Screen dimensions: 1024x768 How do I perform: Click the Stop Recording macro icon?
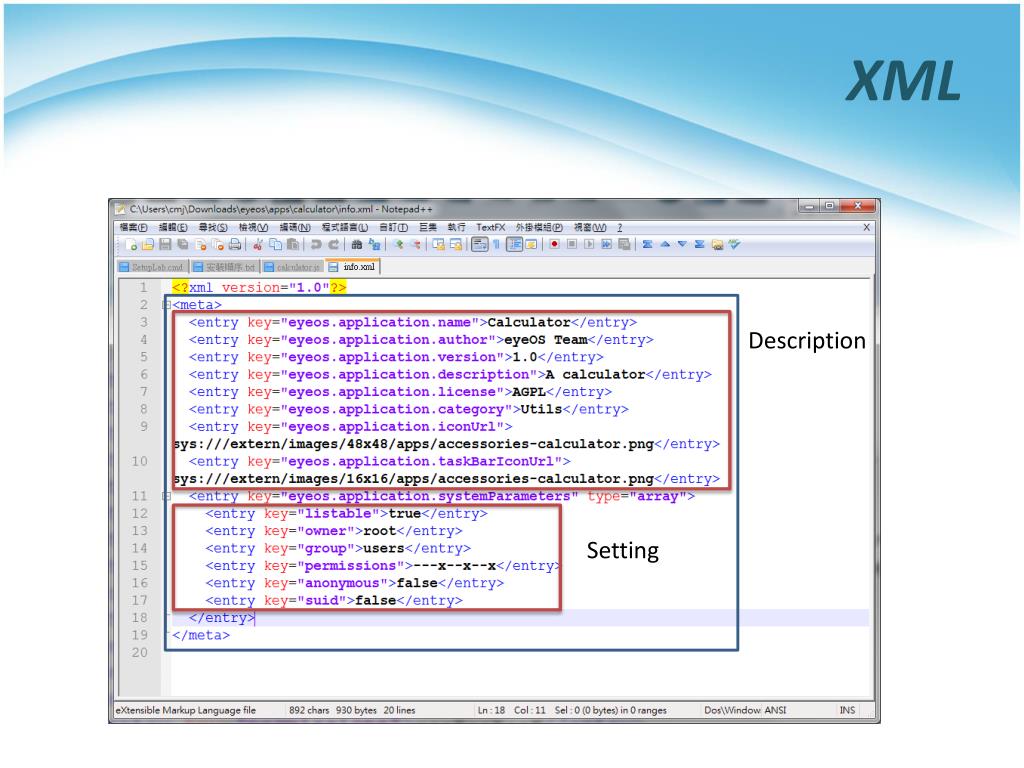[572, 245]
